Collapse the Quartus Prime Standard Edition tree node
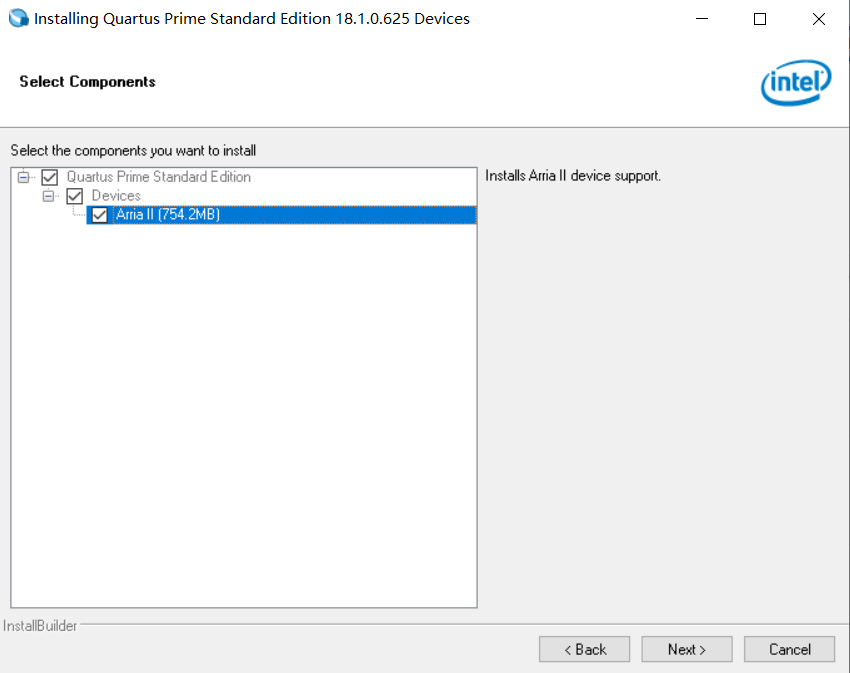Viewport: 850px width, 673px height. [23, 177]
